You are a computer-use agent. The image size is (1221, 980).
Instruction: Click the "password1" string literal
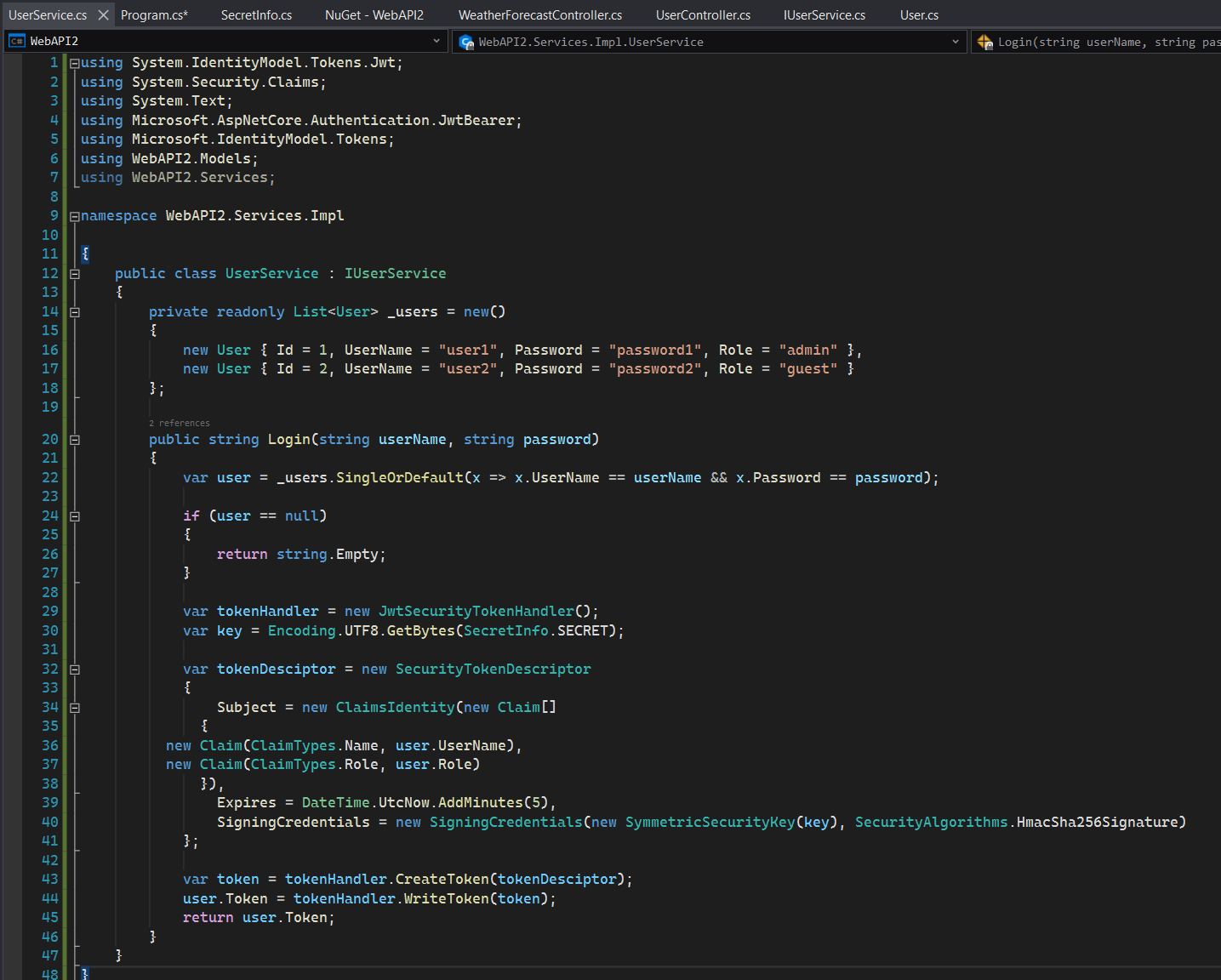tap(655, 350)
